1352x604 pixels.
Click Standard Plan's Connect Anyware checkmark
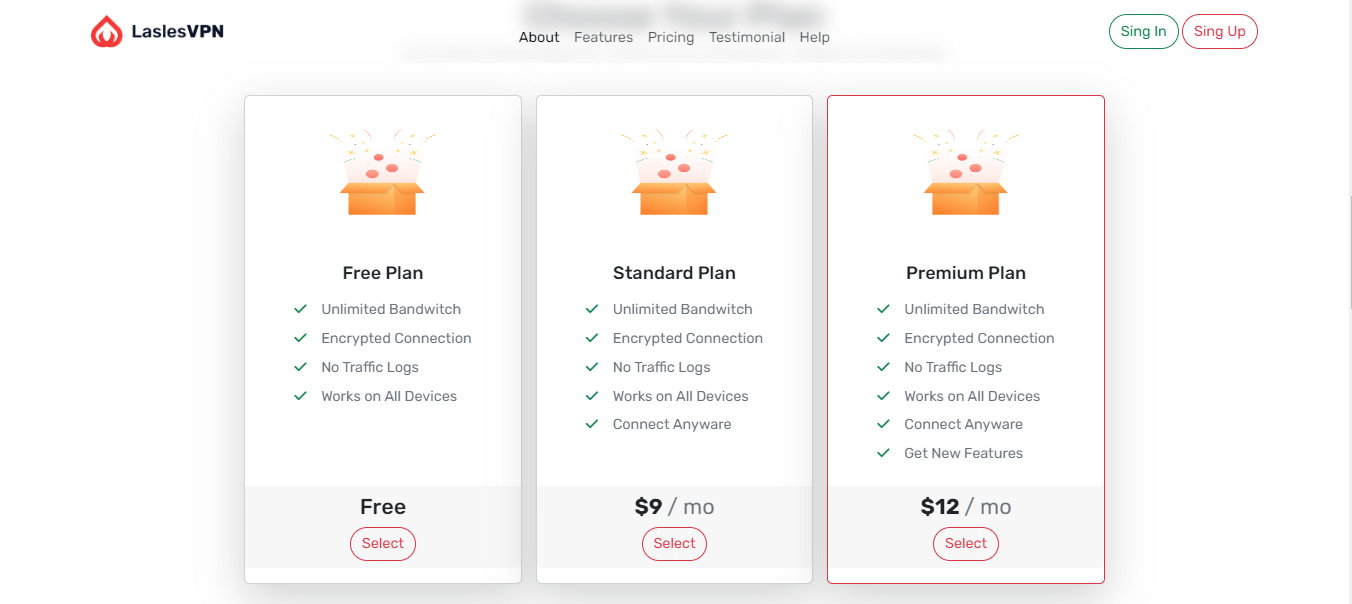click(x=592, y=424)
